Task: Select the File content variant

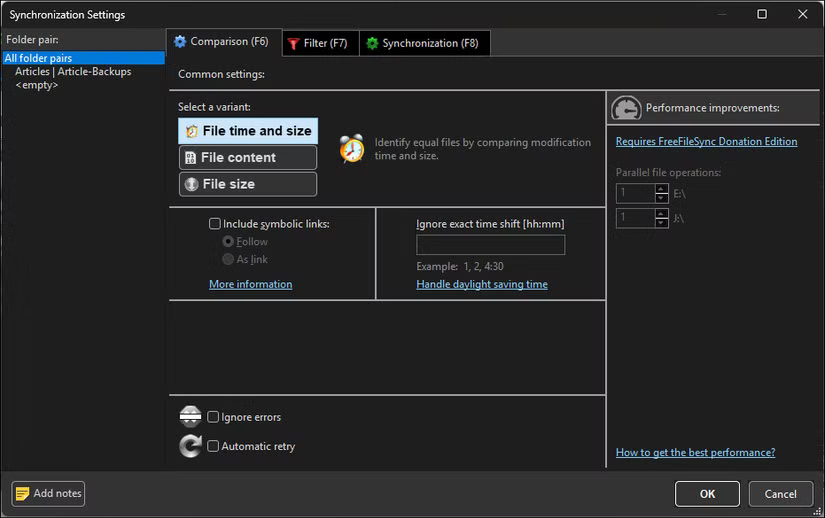Action: click(x=247, y=157)
